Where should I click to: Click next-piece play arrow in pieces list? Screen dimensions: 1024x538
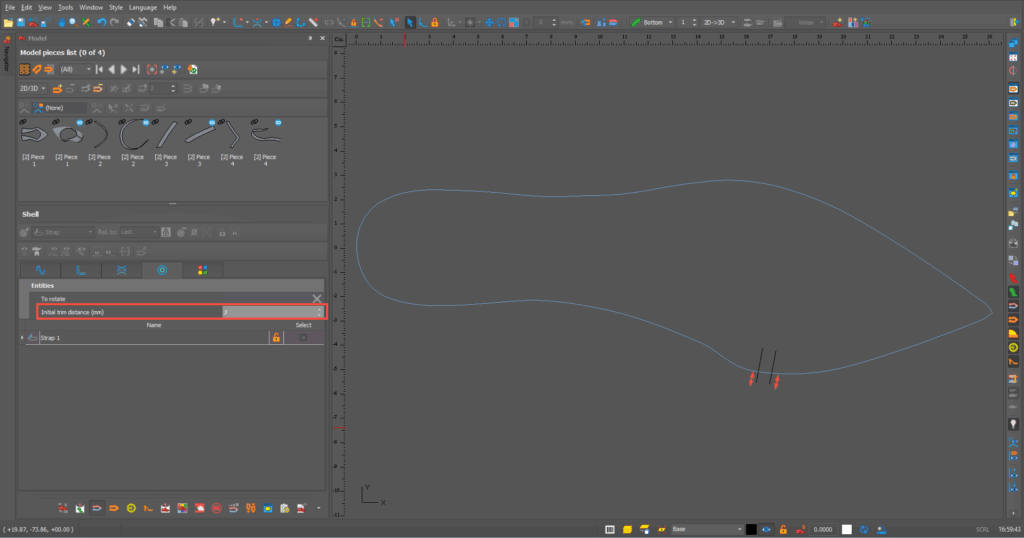click(123, 69)
